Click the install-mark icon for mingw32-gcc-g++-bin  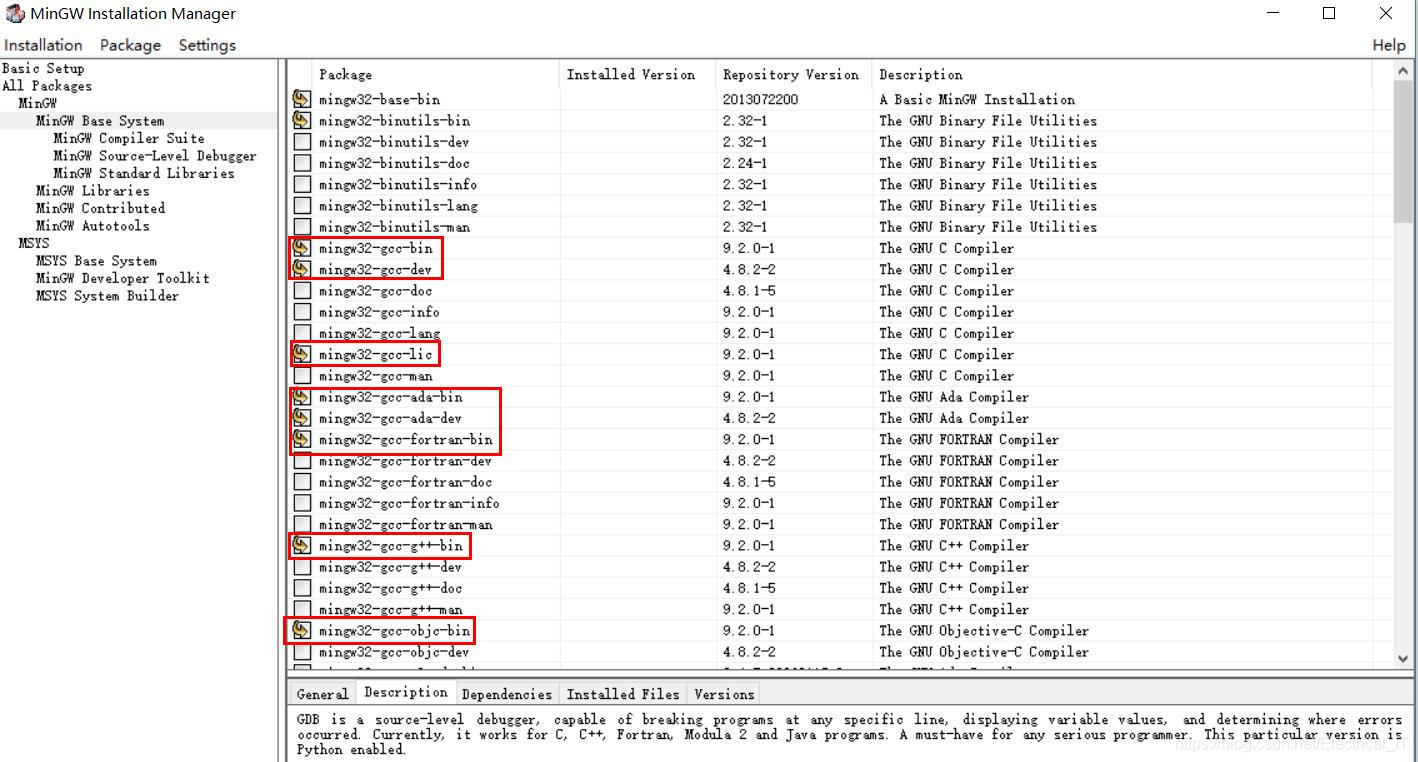click(302, 545)
